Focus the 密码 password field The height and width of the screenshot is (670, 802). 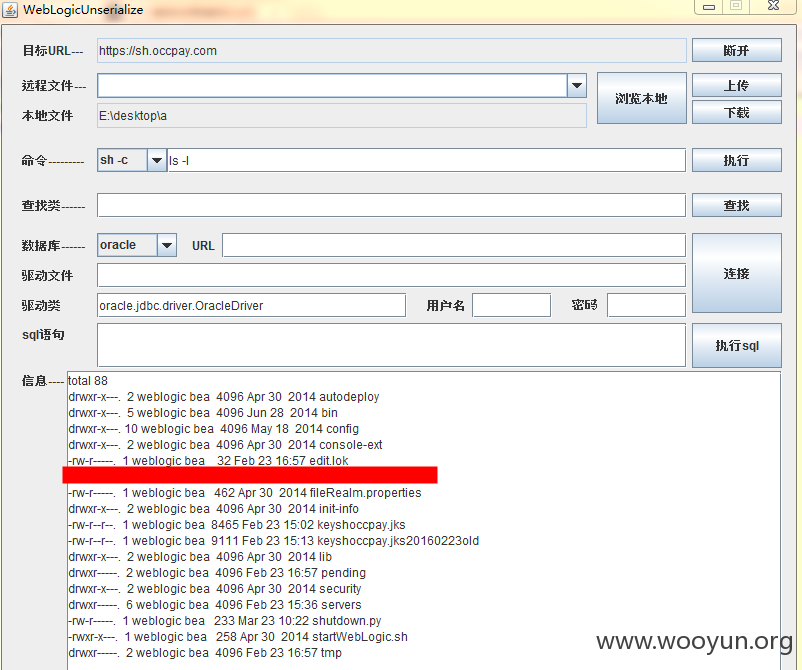647,305
